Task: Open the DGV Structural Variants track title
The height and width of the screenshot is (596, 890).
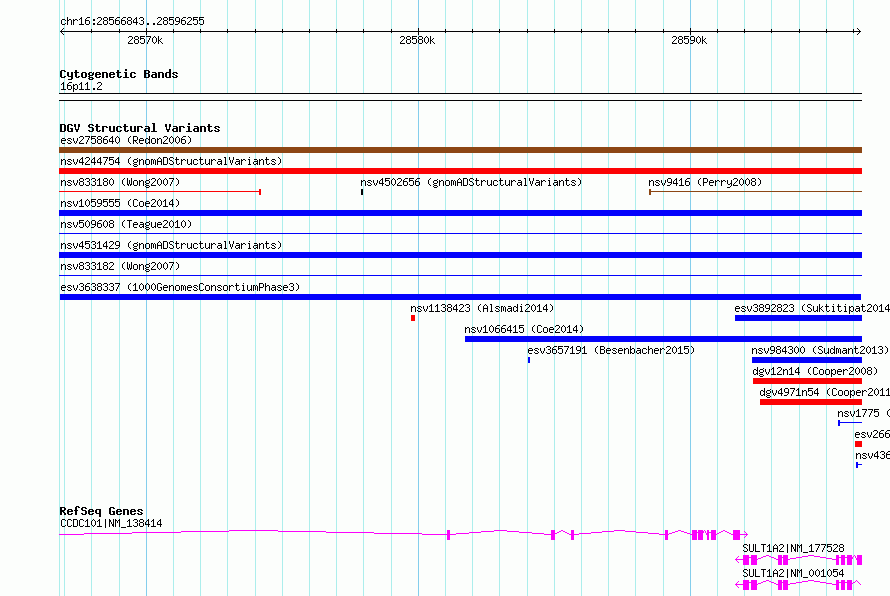Action: coord(140,128)
